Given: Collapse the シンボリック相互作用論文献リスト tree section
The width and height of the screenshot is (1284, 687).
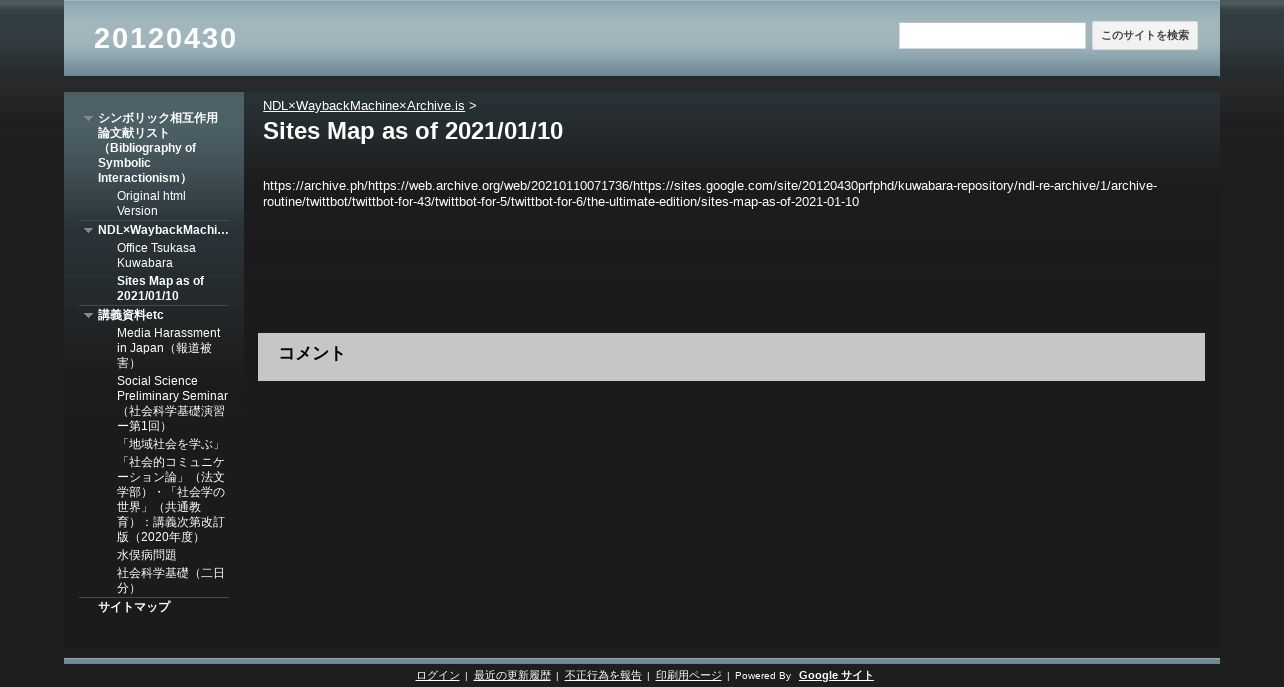Looking at the screenshot, I should coord(88,118).
